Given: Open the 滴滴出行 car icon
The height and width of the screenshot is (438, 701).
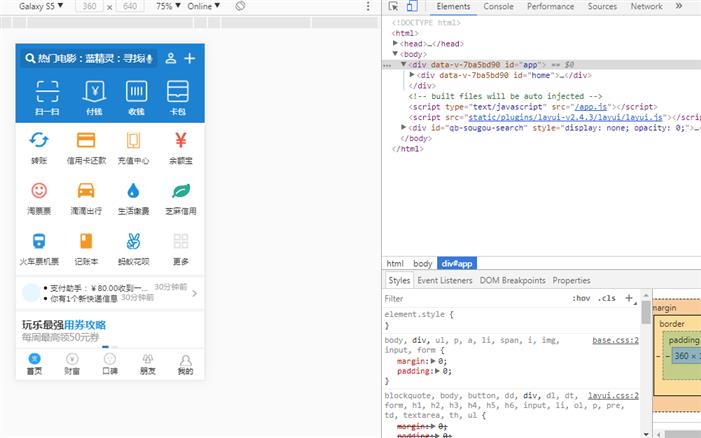Looking at the screenshot, I should pyautogui.click(x=86, y=190).
